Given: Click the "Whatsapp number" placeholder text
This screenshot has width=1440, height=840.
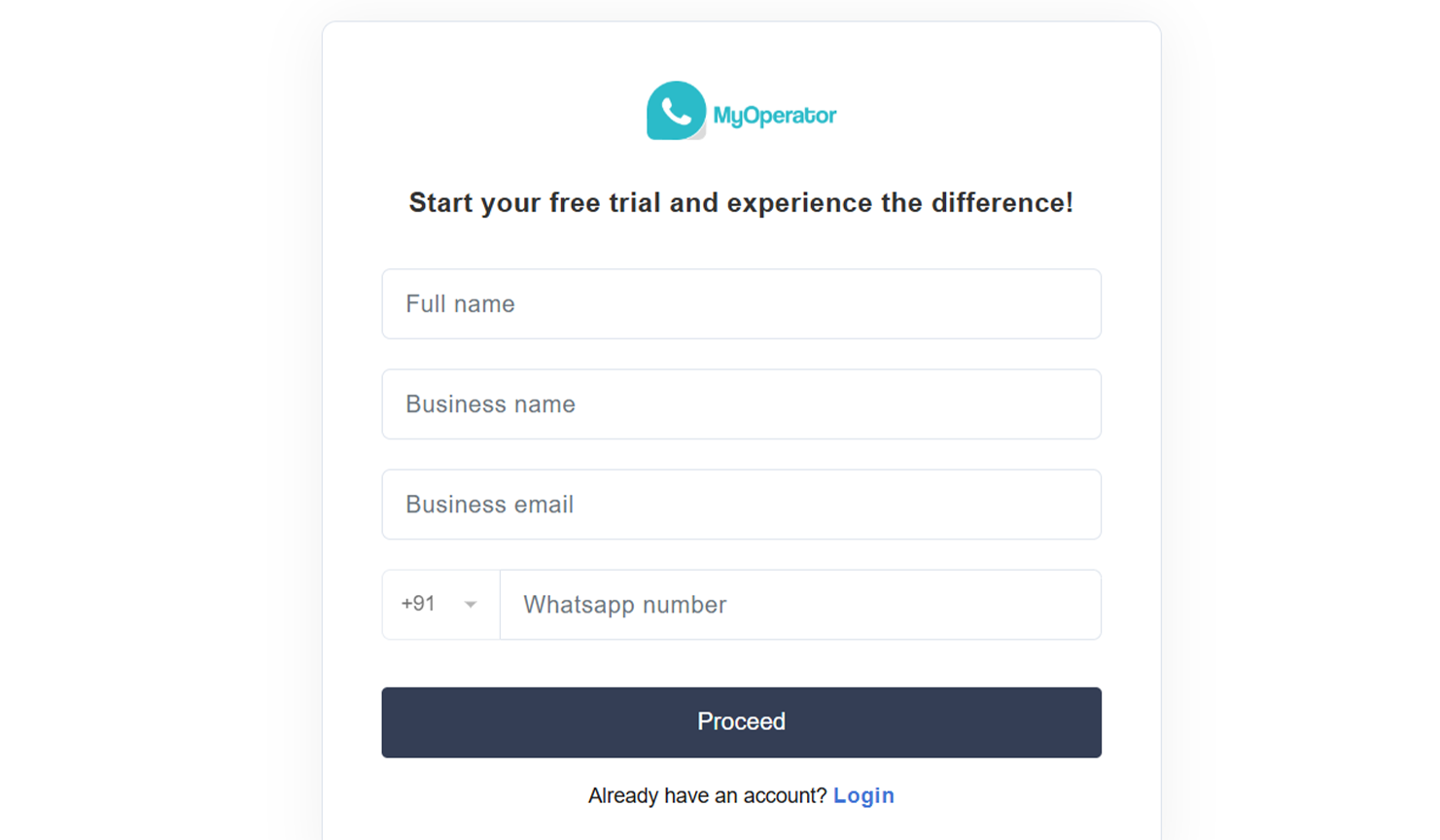Looking at the screenshot, I should 624,605.
